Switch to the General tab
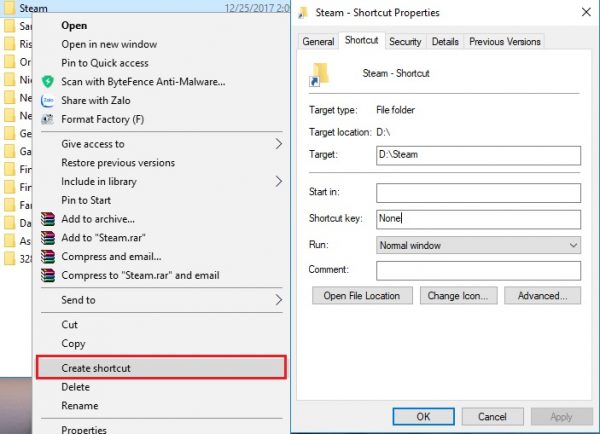600x434 pixels. 318,41
